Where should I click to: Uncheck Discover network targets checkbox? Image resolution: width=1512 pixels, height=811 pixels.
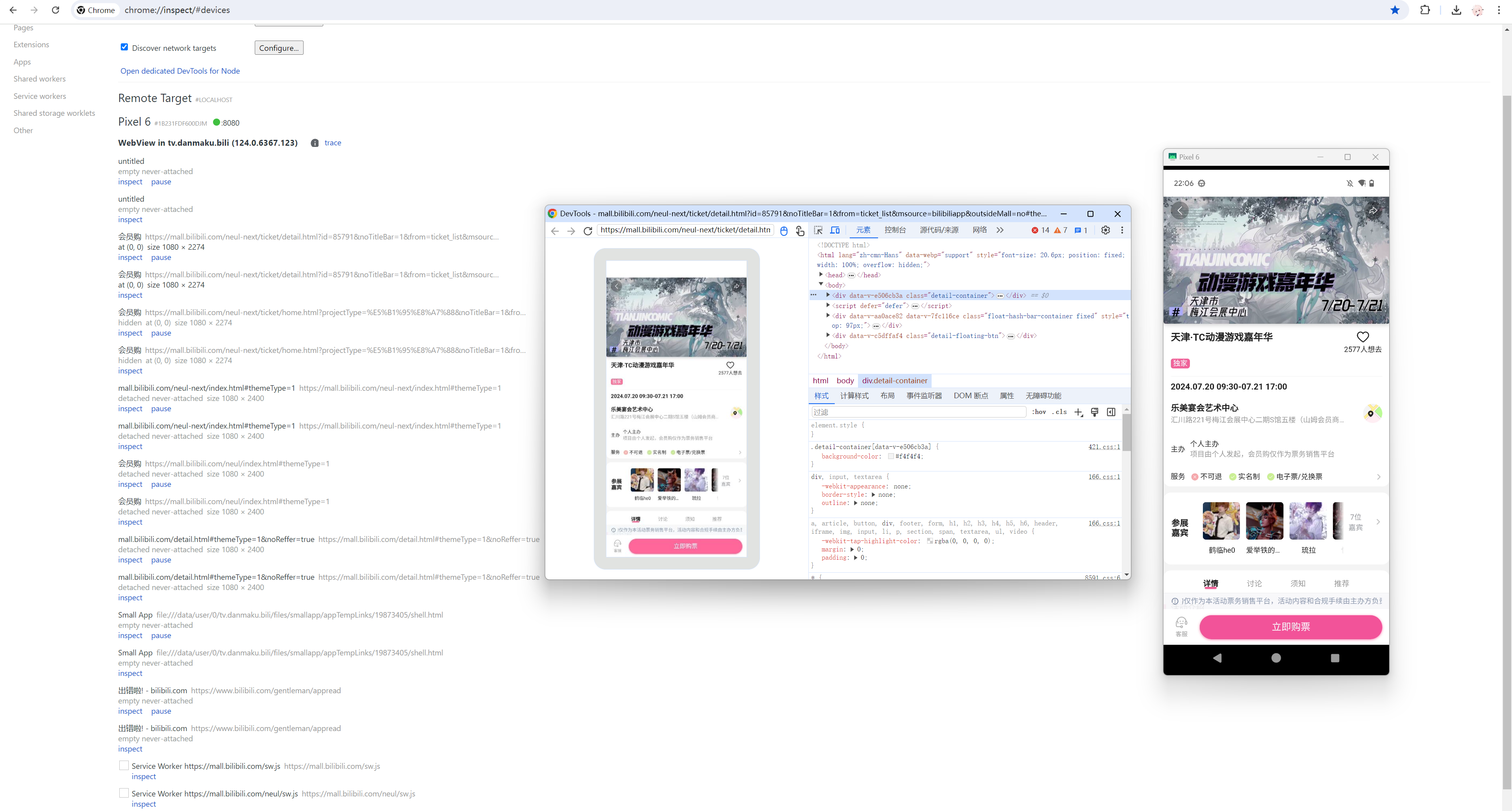[x=124, y=47]
